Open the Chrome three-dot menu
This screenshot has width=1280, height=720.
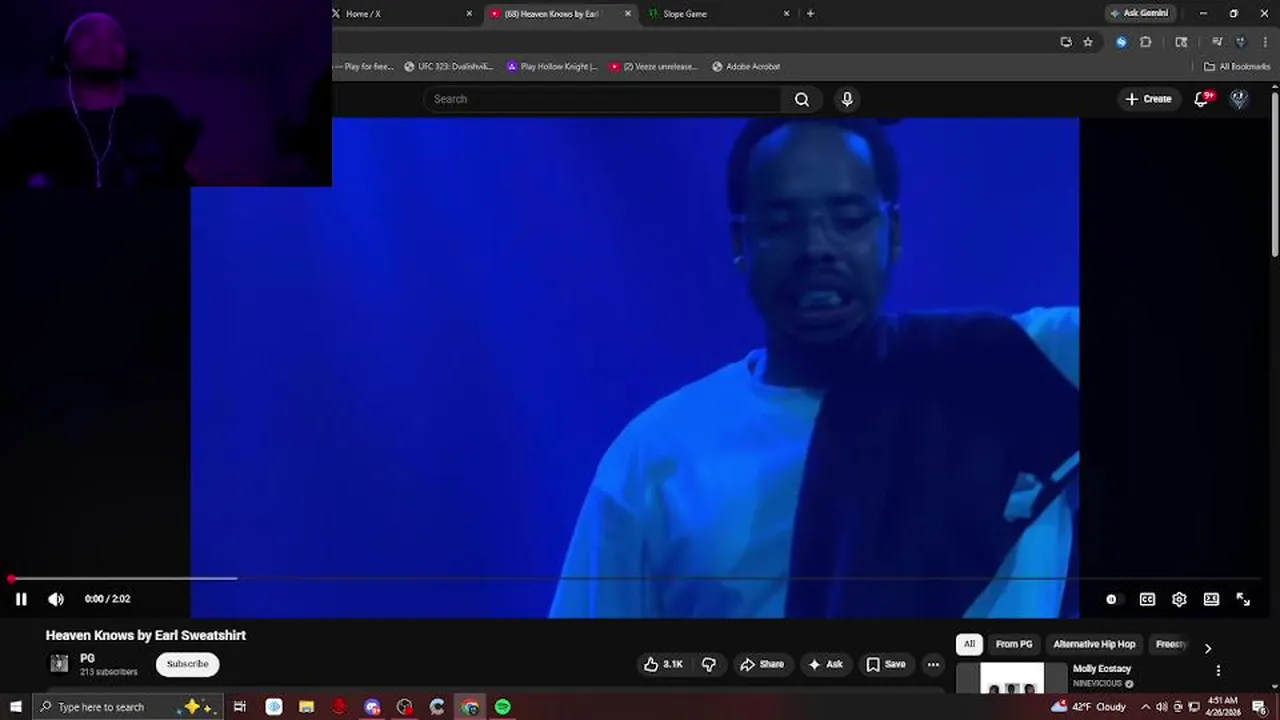(1264, 42)
